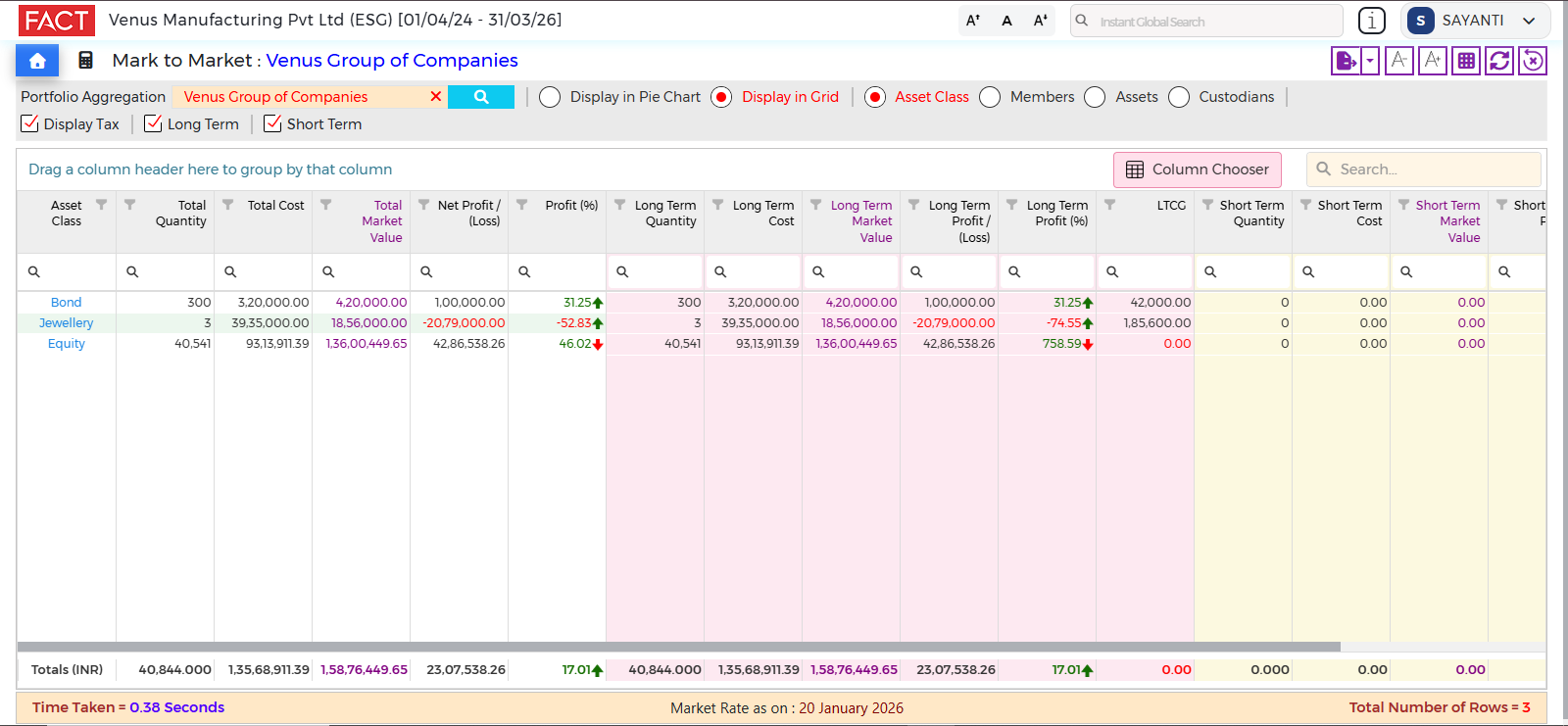
Task: Open search operator dropdown under Net Profit / (Loss)
Action: (426, 272)
